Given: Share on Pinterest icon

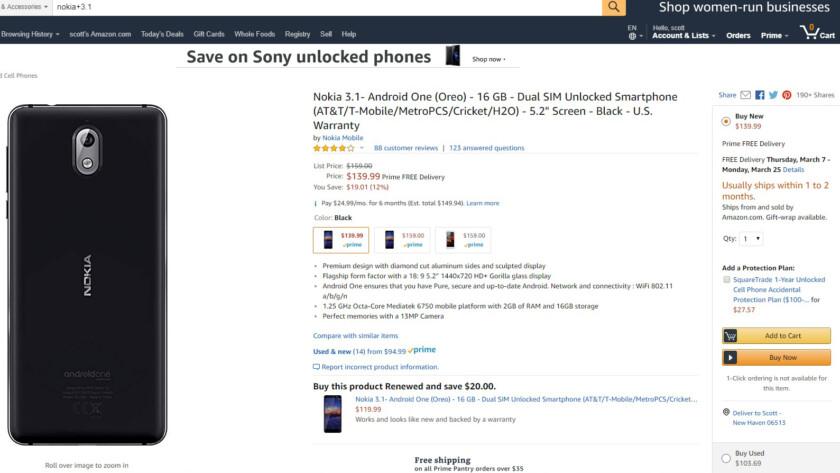Looking at the screenshot, I should pyautogui.click(x=787, y=95).
